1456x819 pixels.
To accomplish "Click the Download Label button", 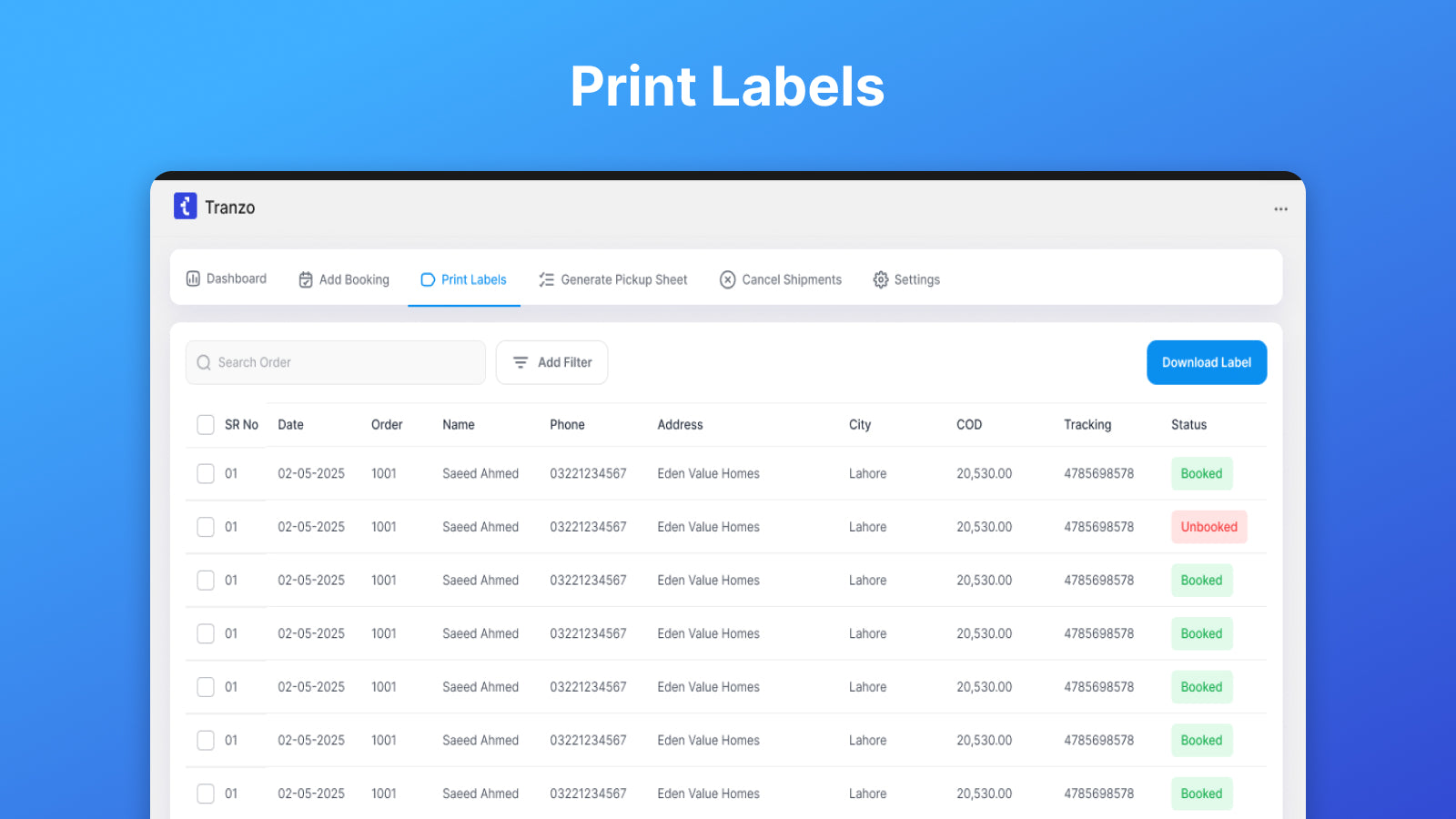I will 1207,362.
